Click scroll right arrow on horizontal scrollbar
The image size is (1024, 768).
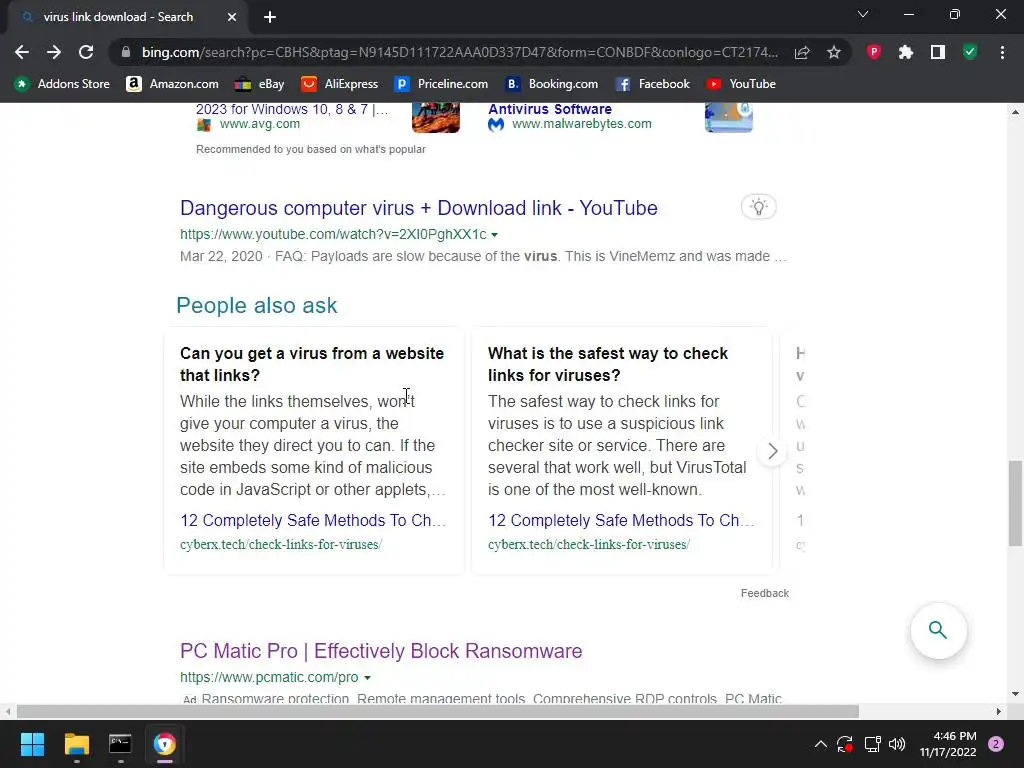tap(999, 711)
